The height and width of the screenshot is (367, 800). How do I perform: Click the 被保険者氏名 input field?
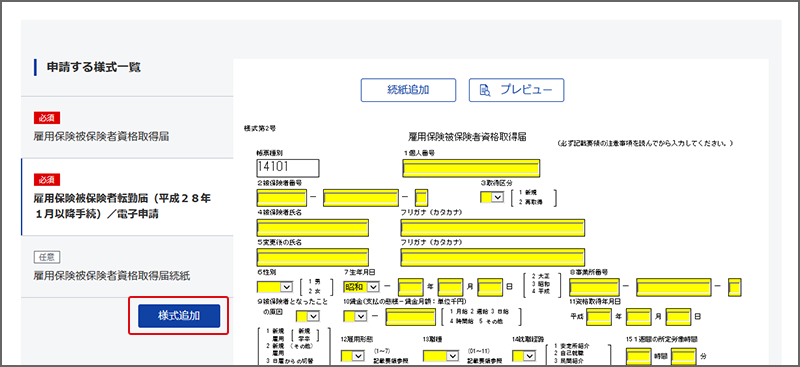[x=313, y=228]
